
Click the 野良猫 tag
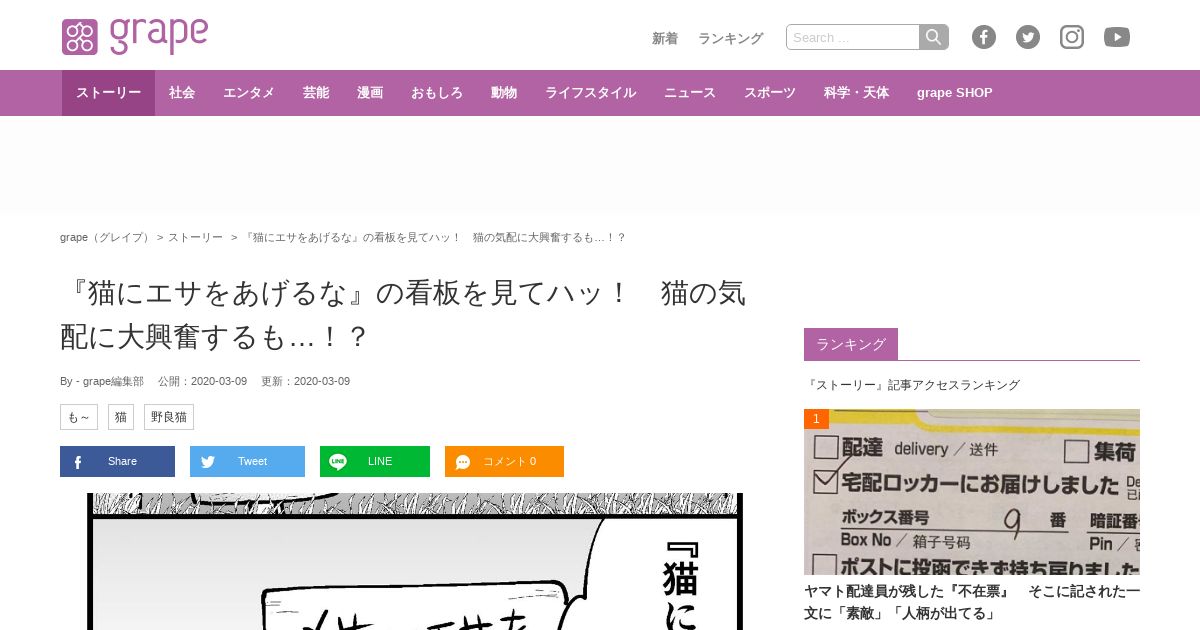click(x=169, y=417)
